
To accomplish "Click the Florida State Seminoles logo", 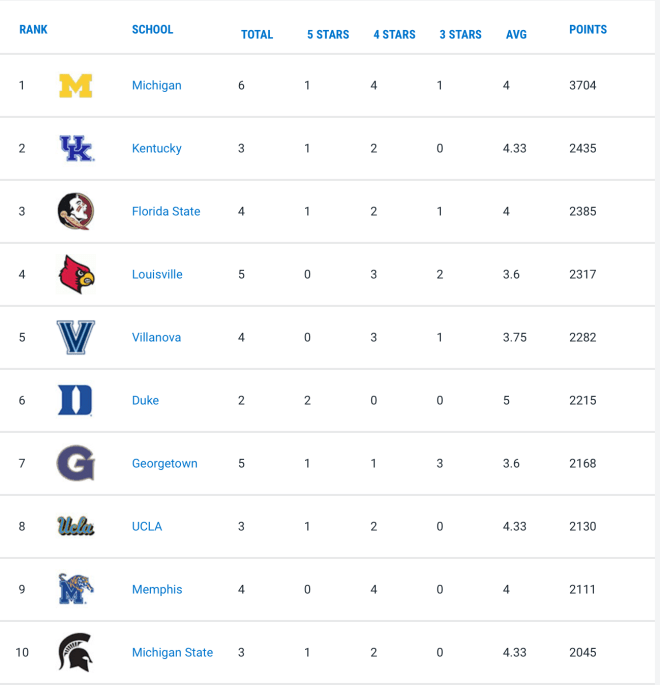I will [x=76, y=211].
